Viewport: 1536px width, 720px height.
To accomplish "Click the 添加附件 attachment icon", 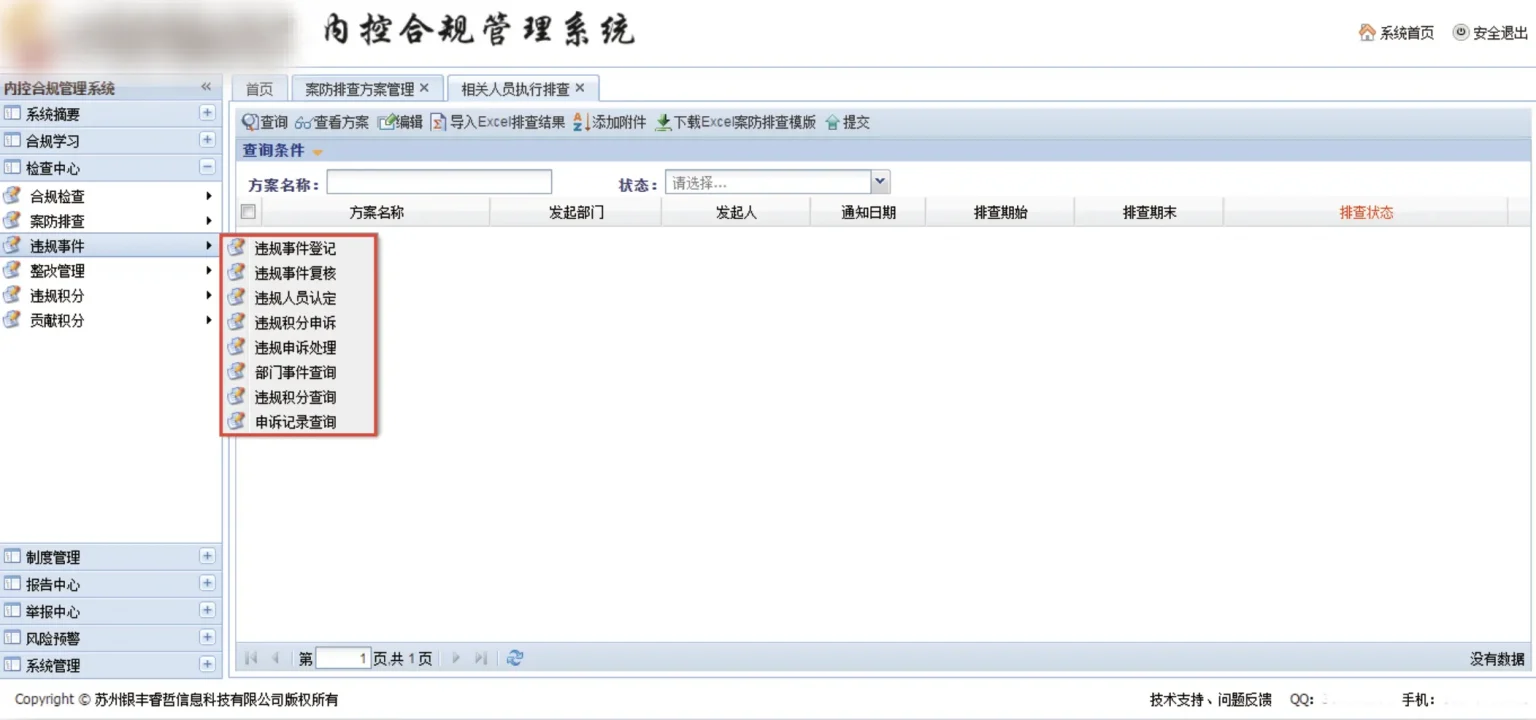I will (582, 122).
